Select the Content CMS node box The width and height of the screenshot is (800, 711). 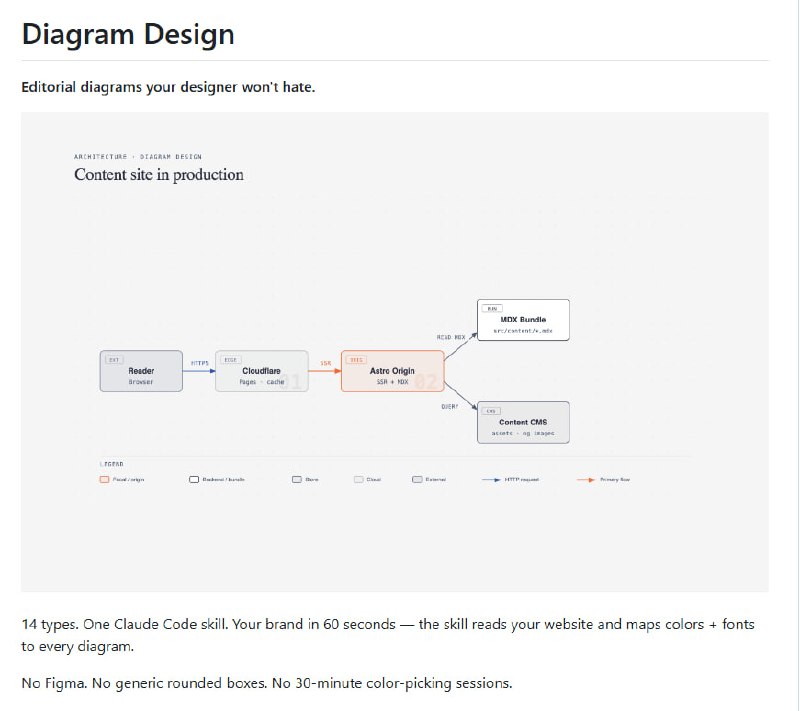[523, 422]
